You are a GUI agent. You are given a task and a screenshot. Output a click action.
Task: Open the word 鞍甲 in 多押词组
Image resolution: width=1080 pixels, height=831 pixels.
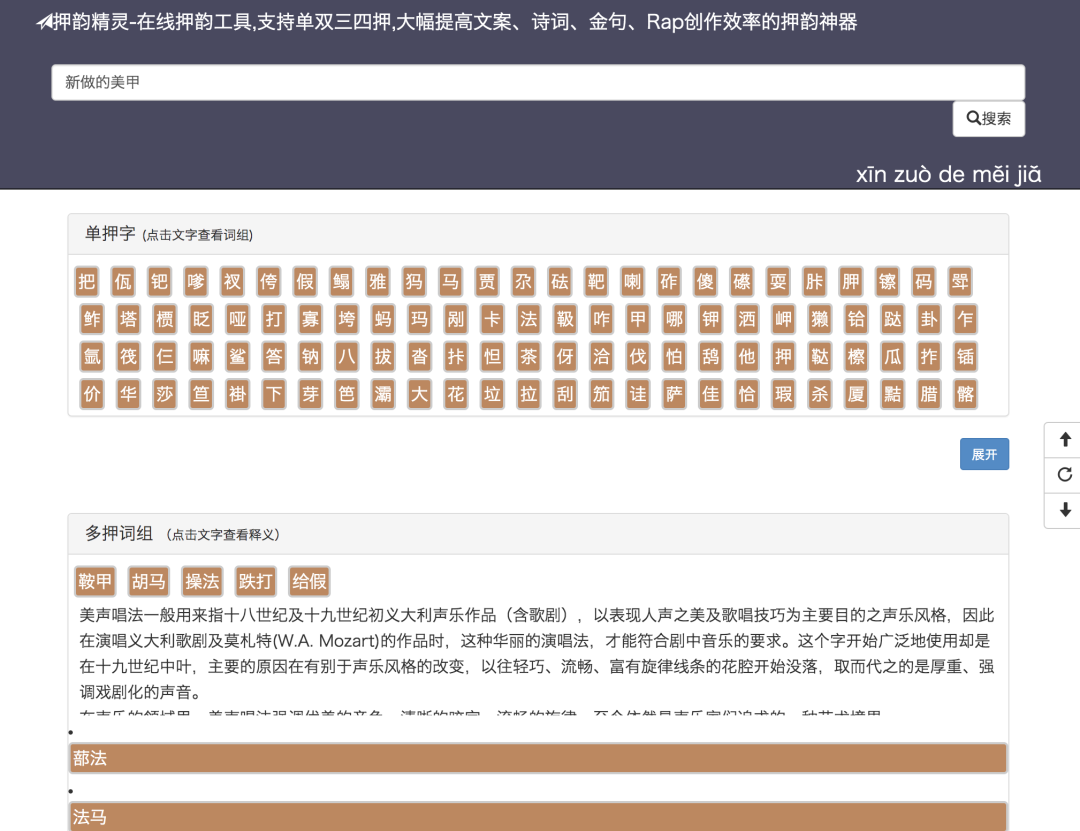95,580
